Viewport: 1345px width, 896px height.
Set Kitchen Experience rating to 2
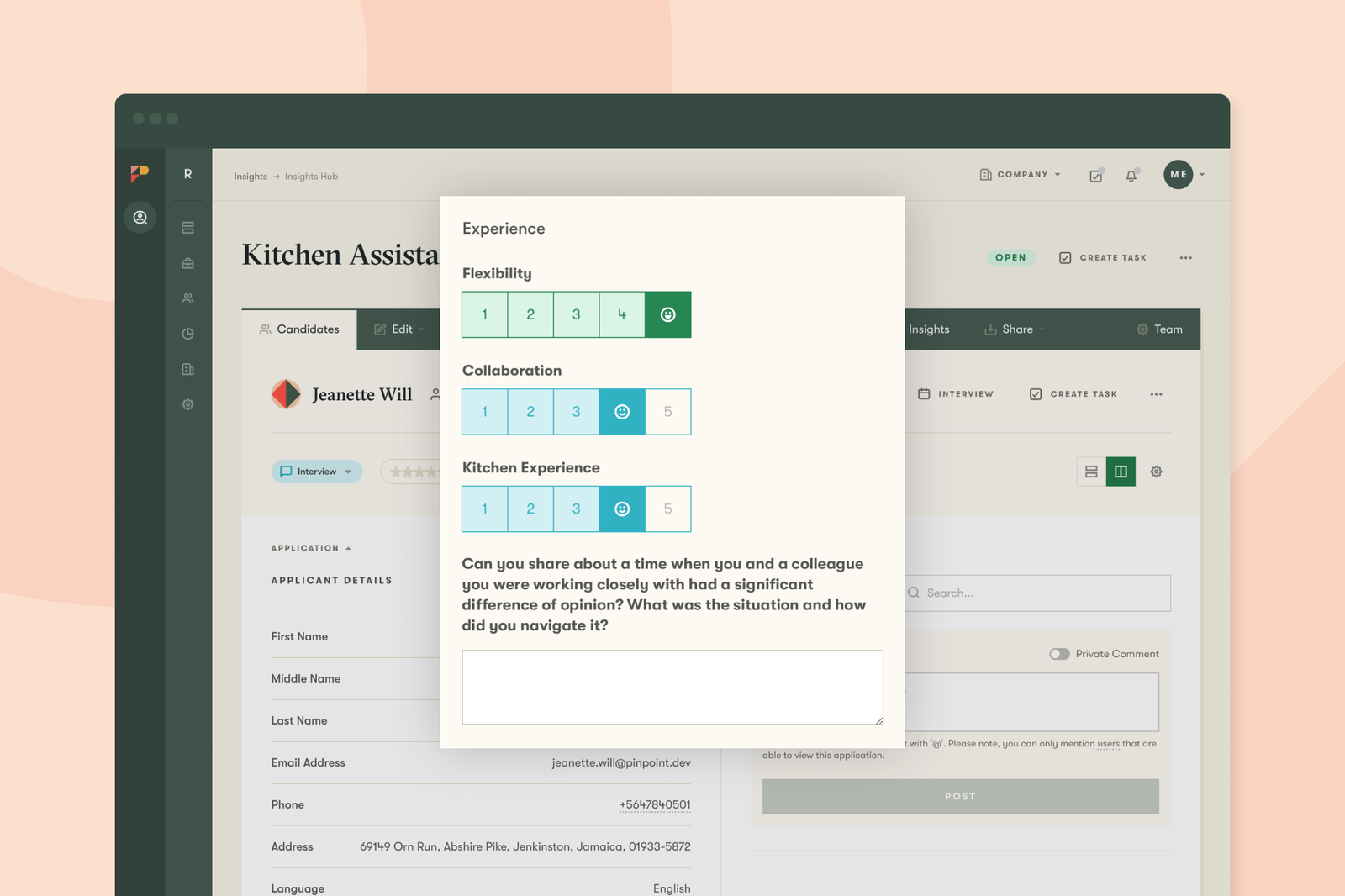pyautogui.click(x=530, y=509)
